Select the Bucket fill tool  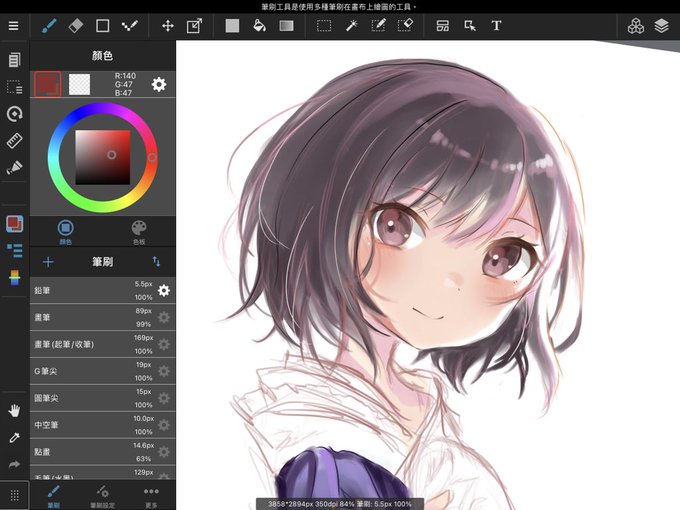[259, 26]
